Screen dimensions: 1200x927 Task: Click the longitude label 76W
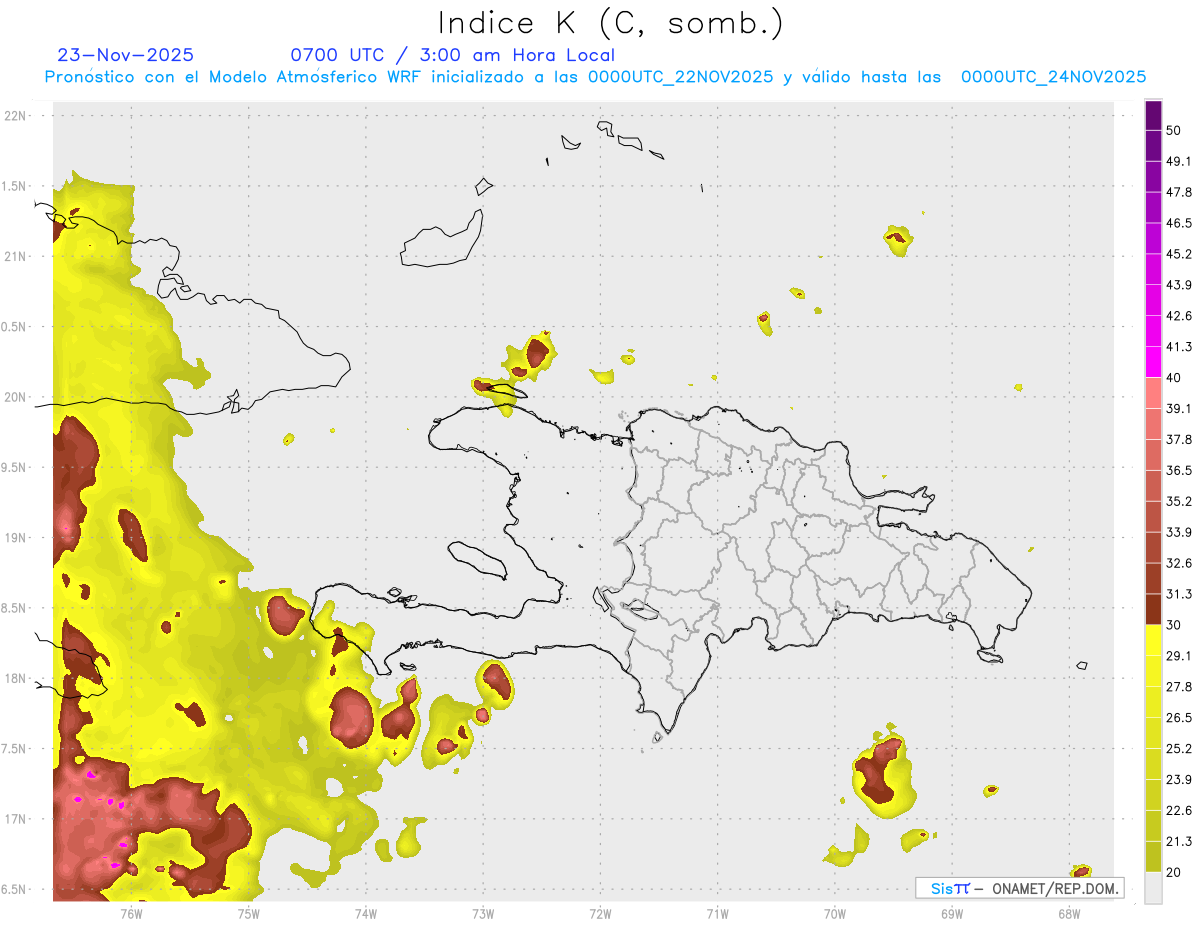point(131,913)
